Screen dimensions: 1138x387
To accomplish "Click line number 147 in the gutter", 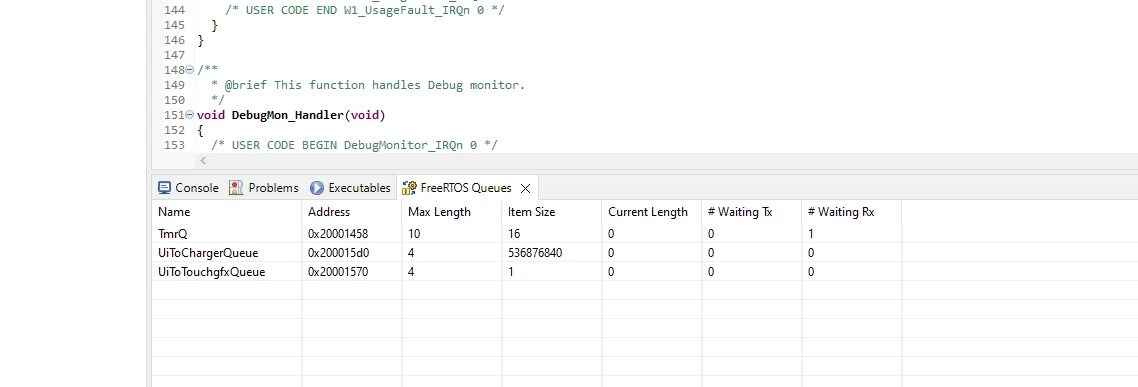I will [x=174, y=55].
